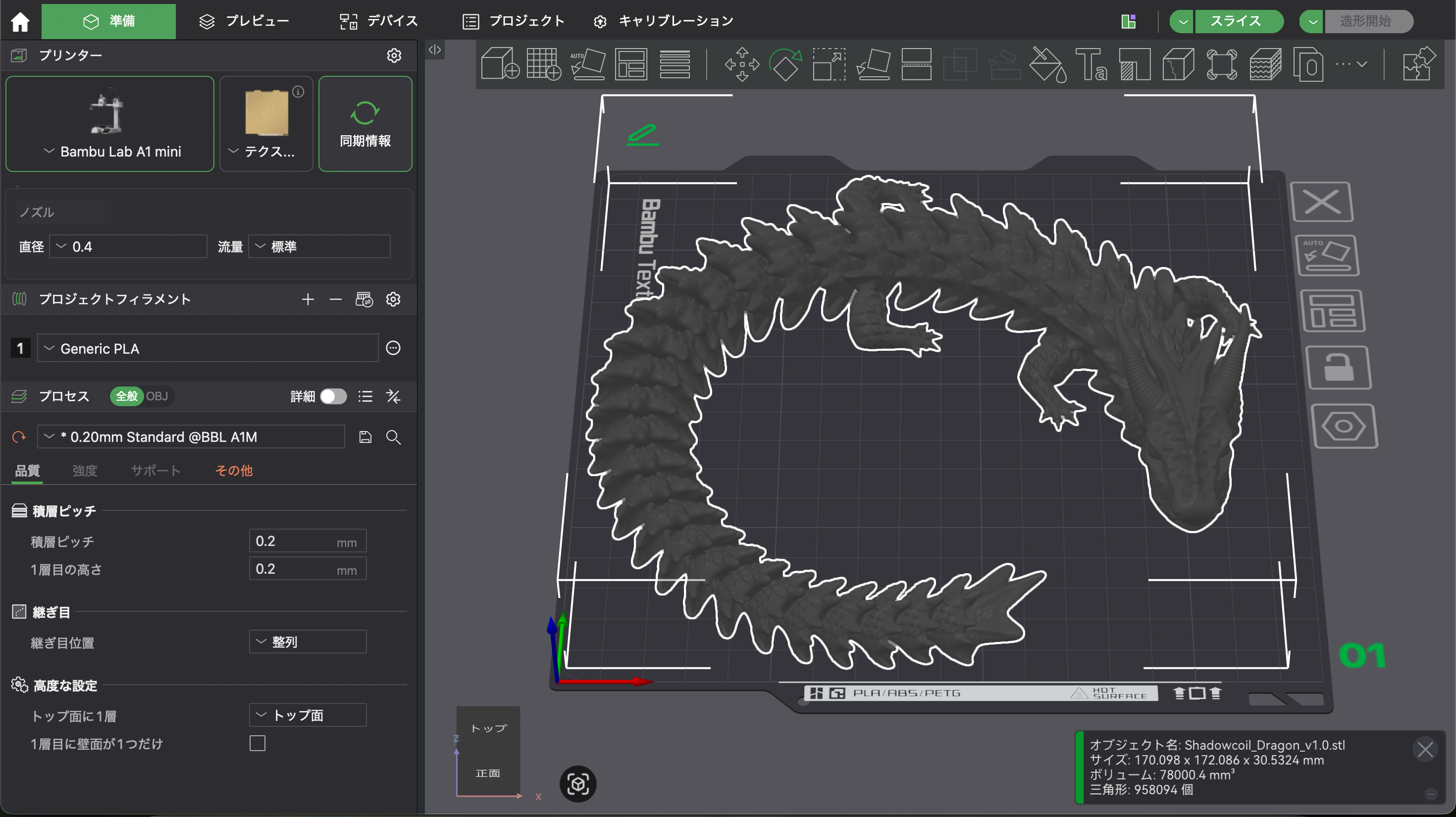This screenshot has height=817, width=1456.
Task: Click the Add cube primitive icon
Action: [x=499, y=64]
